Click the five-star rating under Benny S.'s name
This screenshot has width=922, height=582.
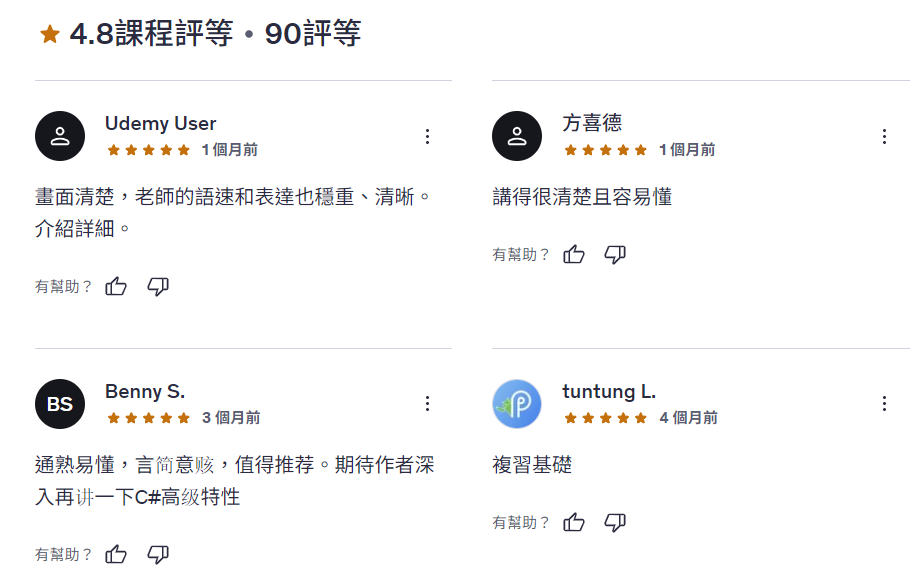[148, 420]
